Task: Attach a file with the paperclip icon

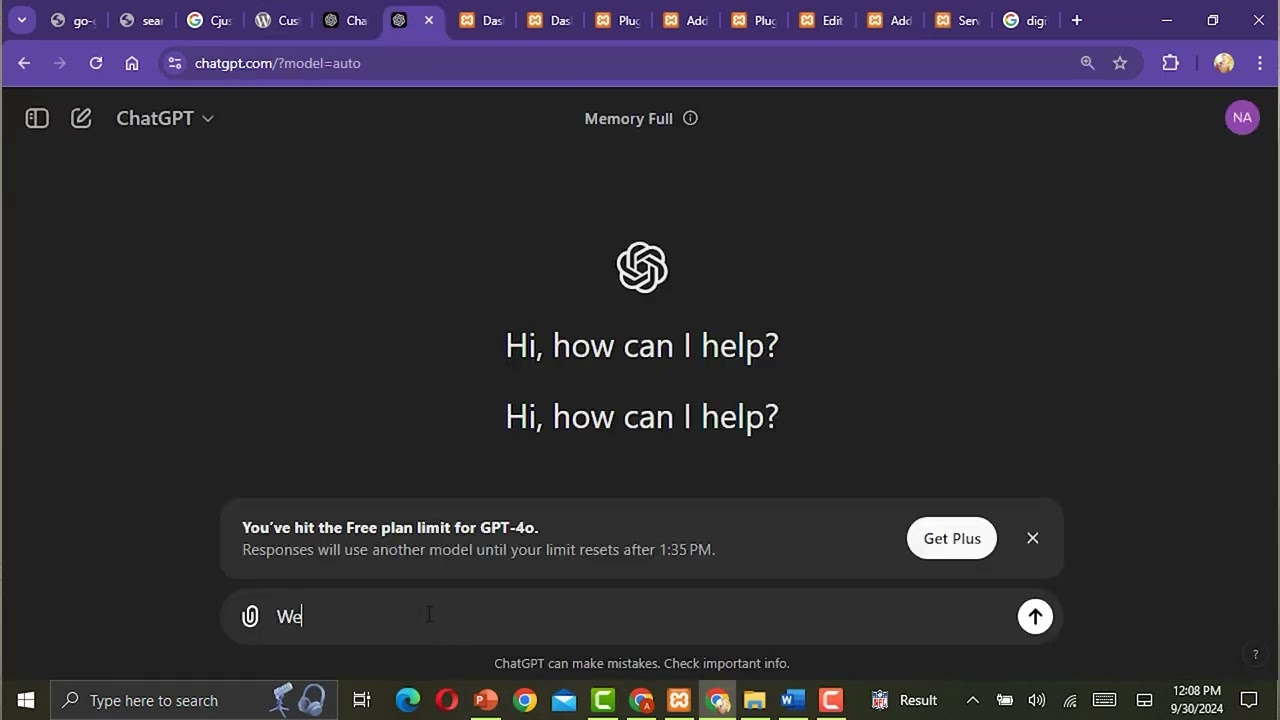Action: coord(250,616)
